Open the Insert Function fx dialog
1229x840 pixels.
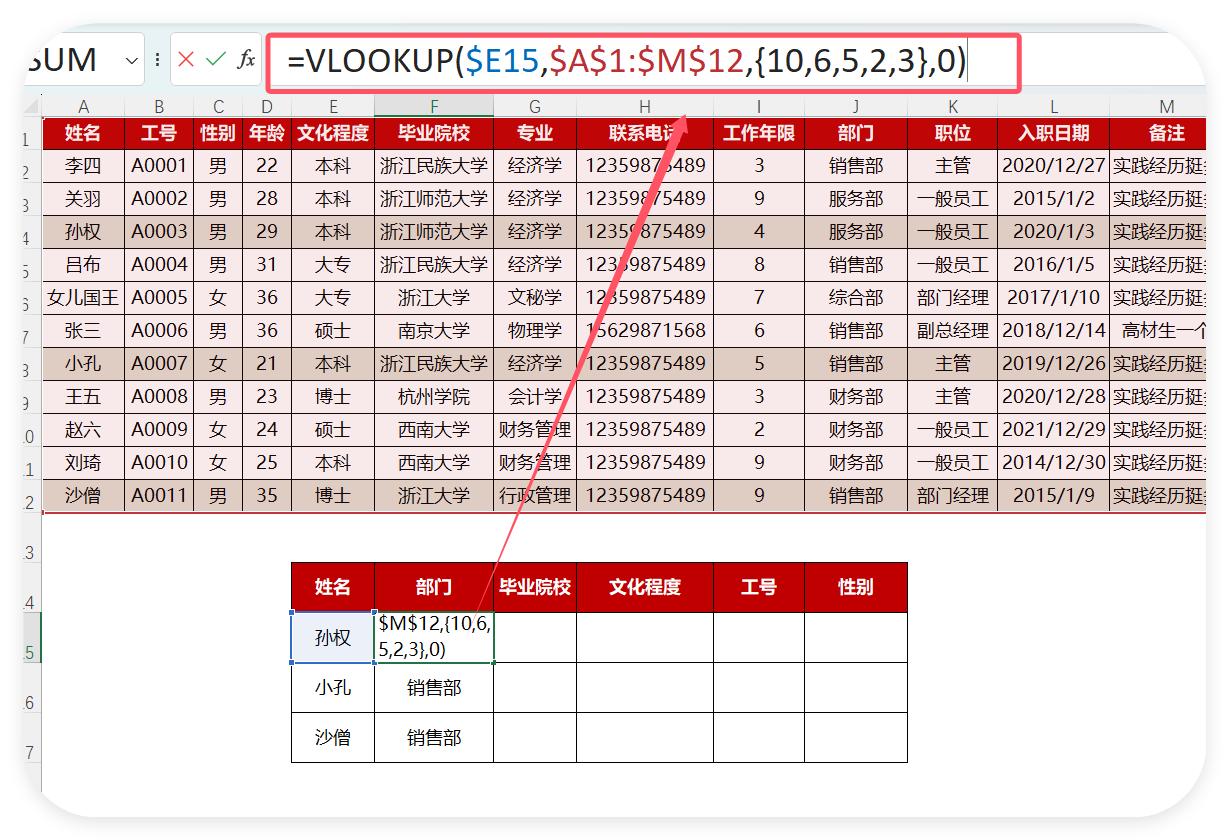(246, 60)
